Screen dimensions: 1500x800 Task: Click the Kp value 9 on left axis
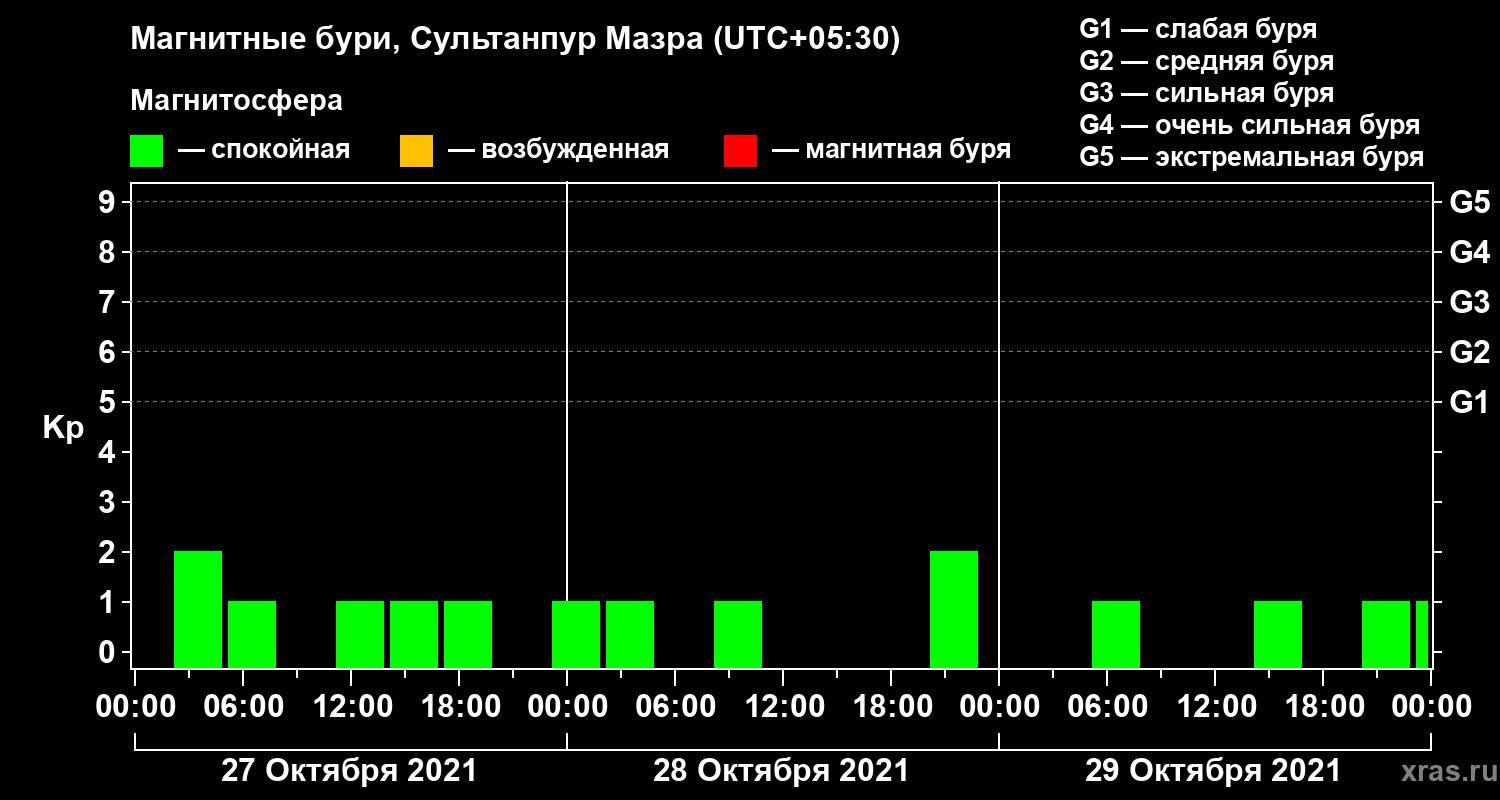tap(109, 202)
